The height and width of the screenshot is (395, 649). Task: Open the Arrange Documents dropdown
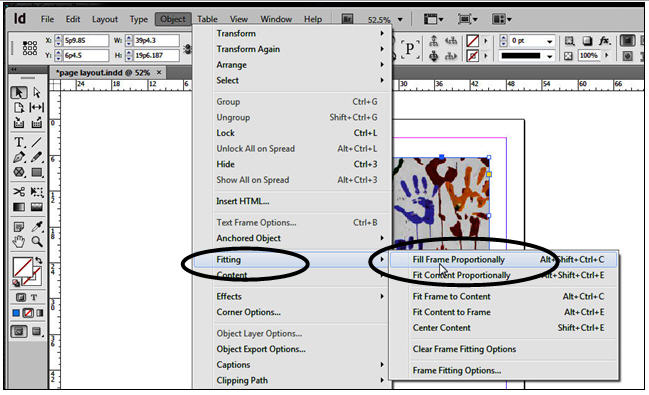(x=502, y=19)
